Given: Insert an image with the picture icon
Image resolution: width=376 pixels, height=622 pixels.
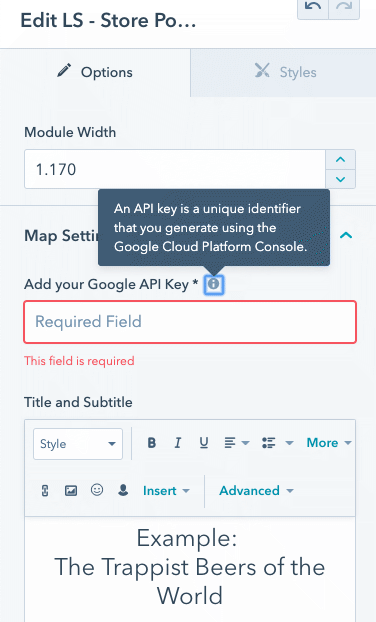Looking at the screenshot, I should click(71, 491).
